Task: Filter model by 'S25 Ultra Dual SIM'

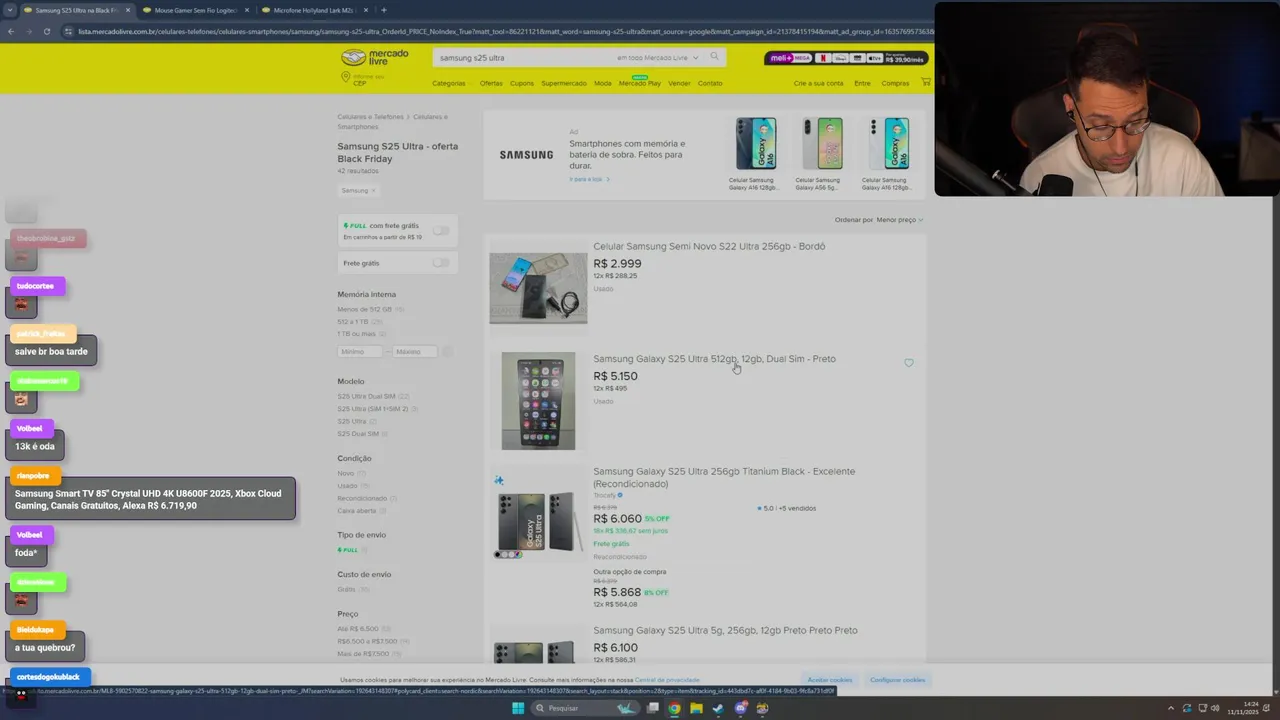Action: (x=366, y=396)
